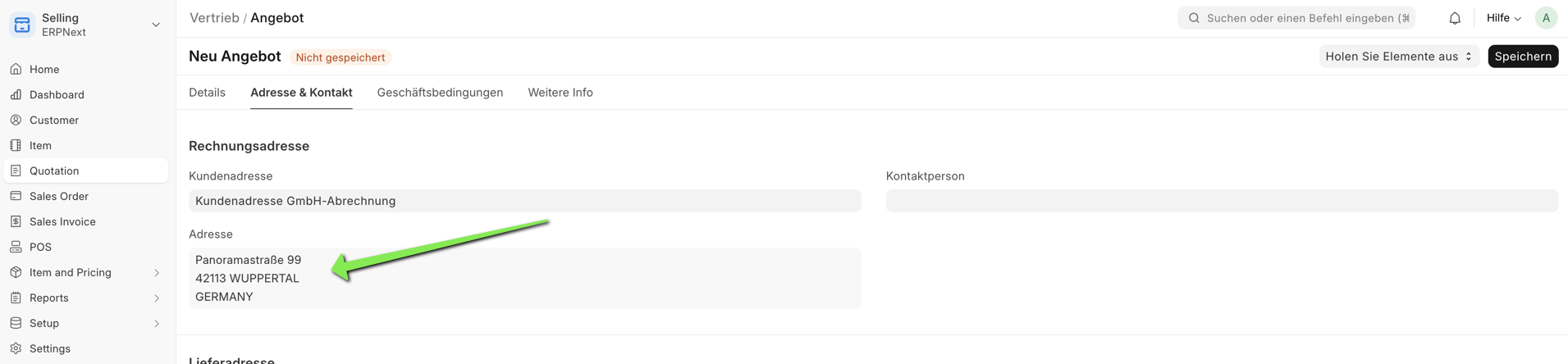Click the Kontaktperson input field
This screenshot has width=1568, height=364.
(1221, 201)
